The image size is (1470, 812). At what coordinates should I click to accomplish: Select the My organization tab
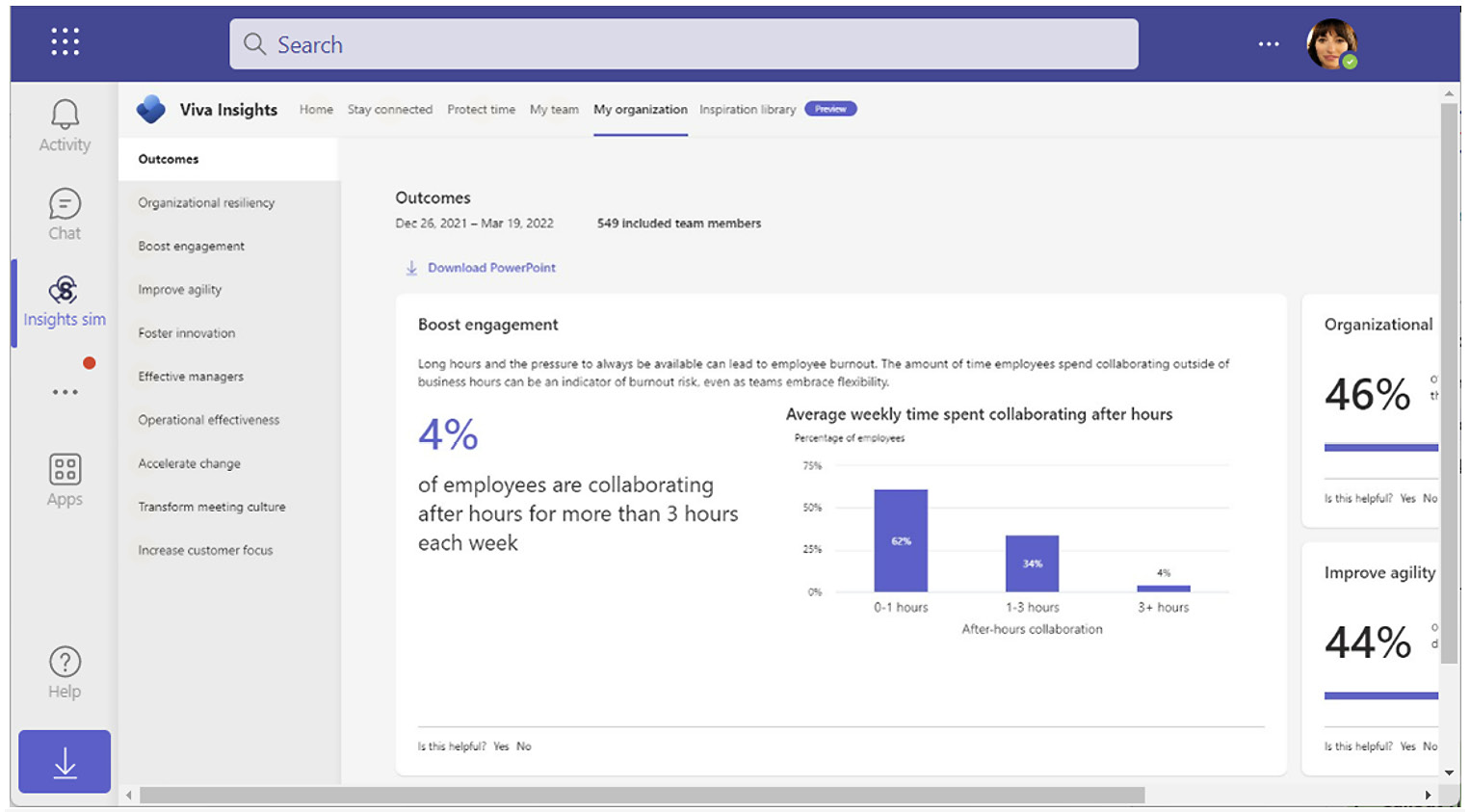pyautogui.click(x=641, y=110)
